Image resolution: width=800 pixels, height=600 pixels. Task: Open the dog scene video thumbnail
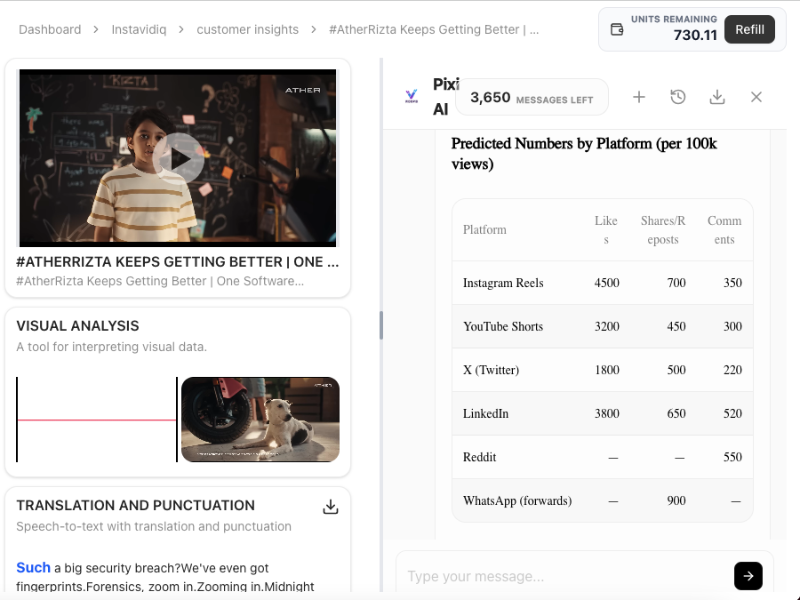pos(260,419)
